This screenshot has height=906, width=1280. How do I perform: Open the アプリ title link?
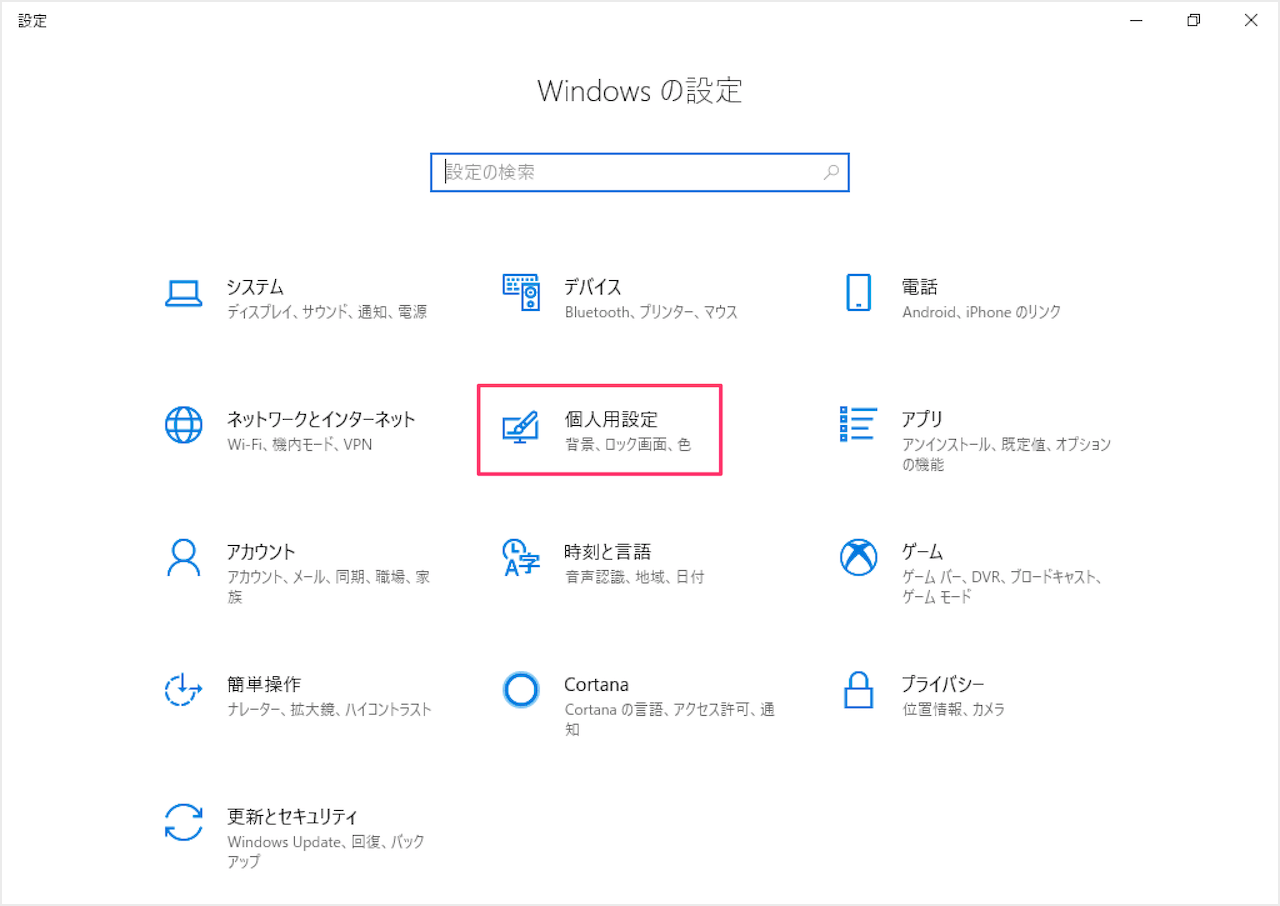tap(922, 419)
